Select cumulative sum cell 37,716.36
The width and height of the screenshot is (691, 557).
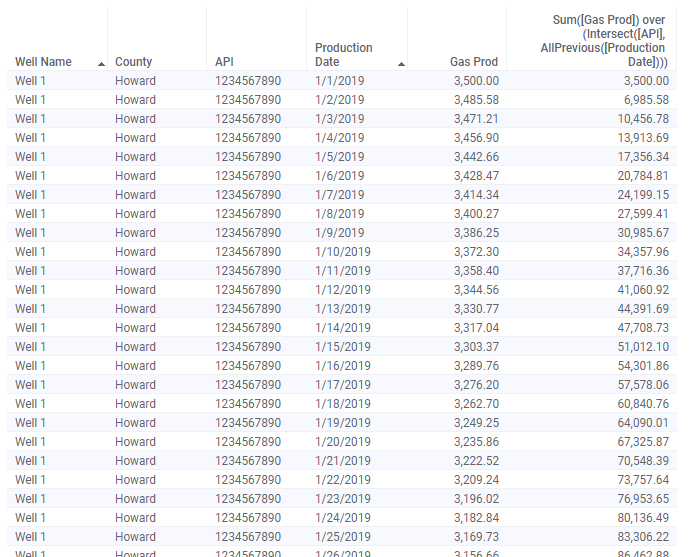(x=643, y=270)
